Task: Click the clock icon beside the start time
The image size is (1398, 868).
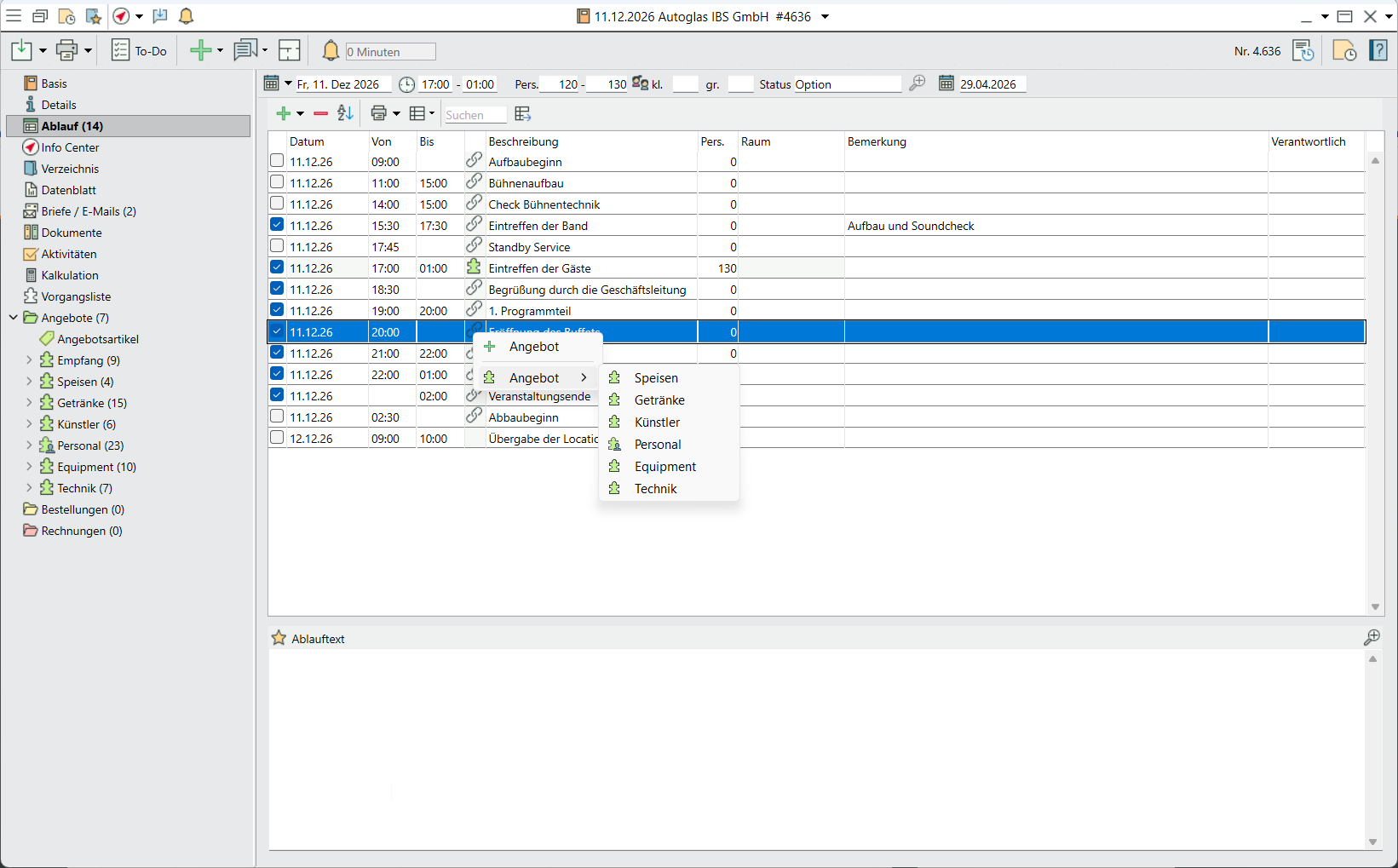Action: 407,84
